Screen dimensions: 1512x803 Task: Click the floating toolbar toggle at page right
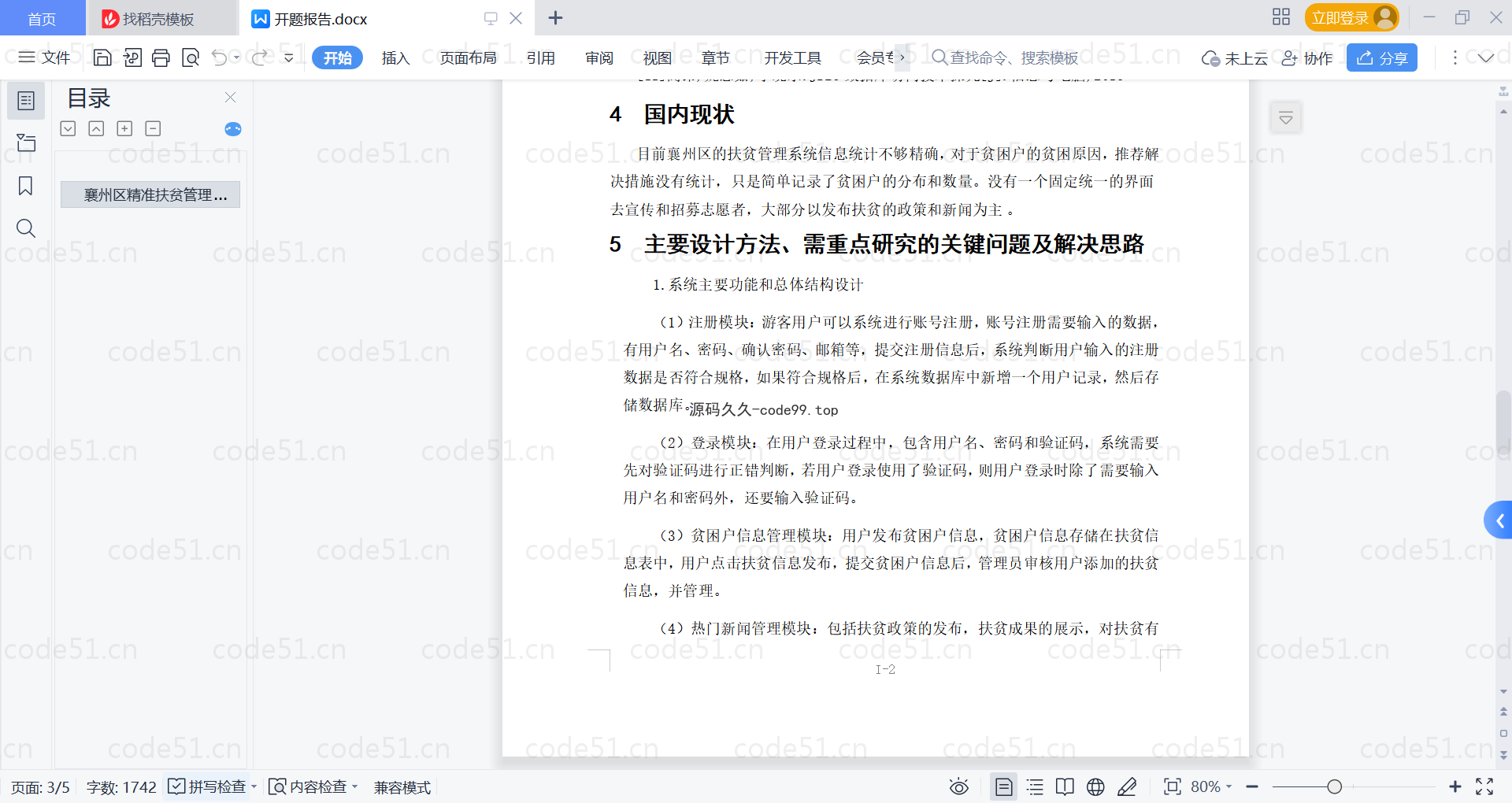(1285, 118)
